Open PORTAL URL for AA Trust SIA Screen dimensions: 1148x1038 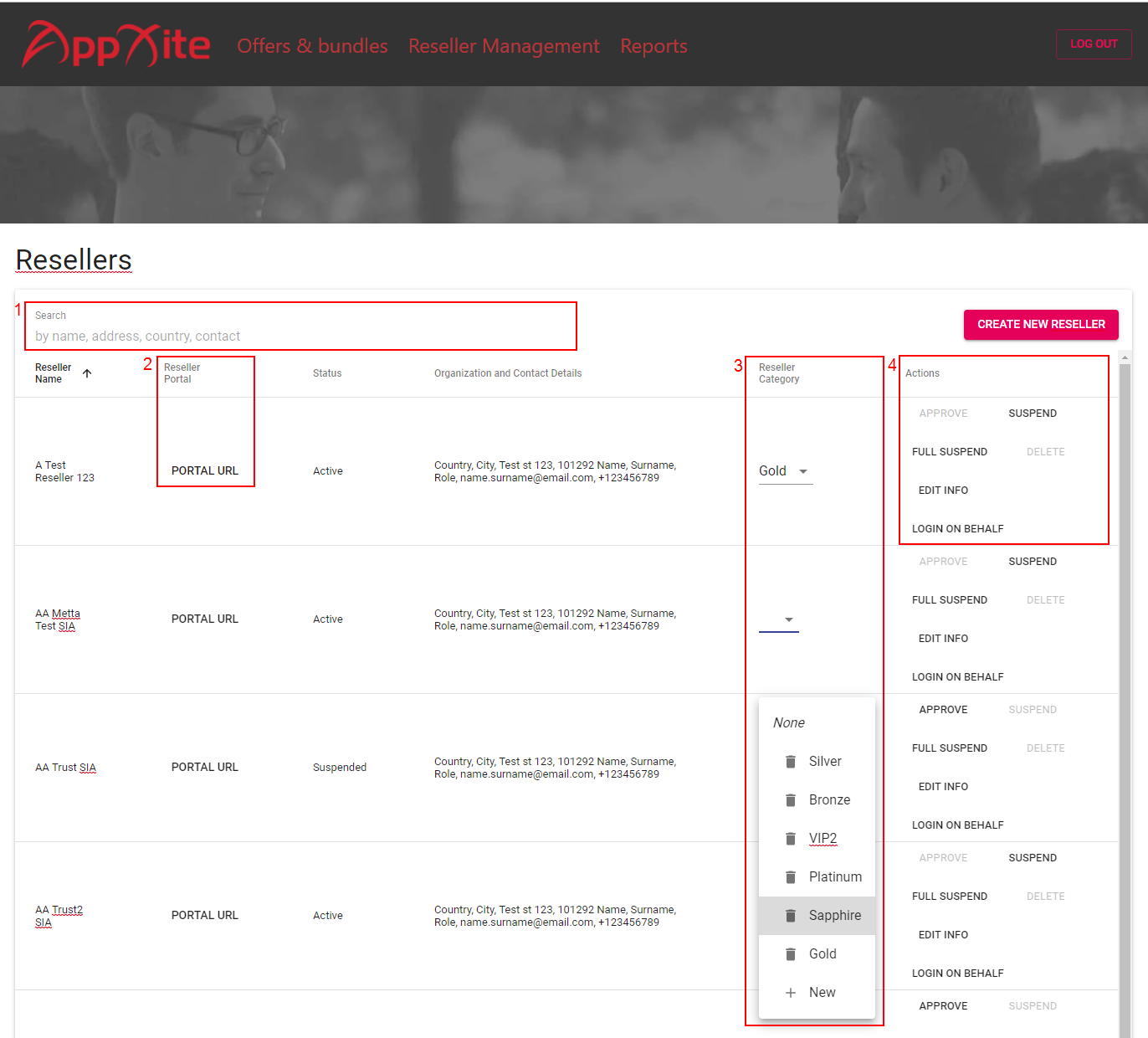click(x=204, y=766)
